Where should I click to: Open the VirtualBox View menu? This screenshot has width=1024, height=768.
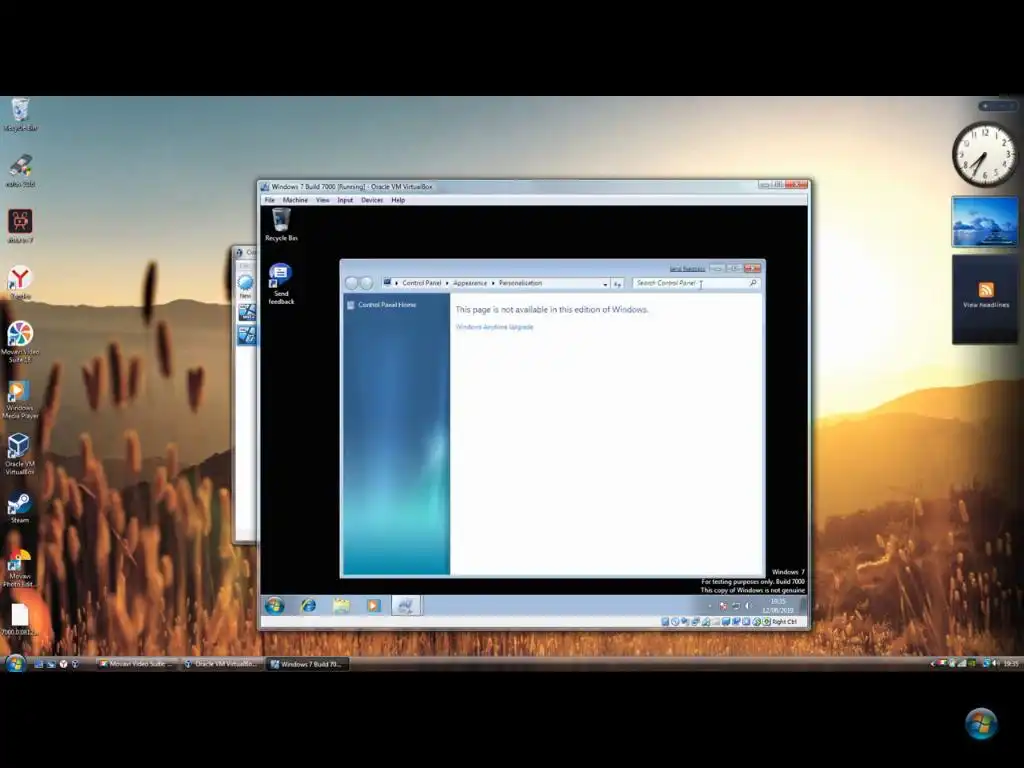point(323,200)
